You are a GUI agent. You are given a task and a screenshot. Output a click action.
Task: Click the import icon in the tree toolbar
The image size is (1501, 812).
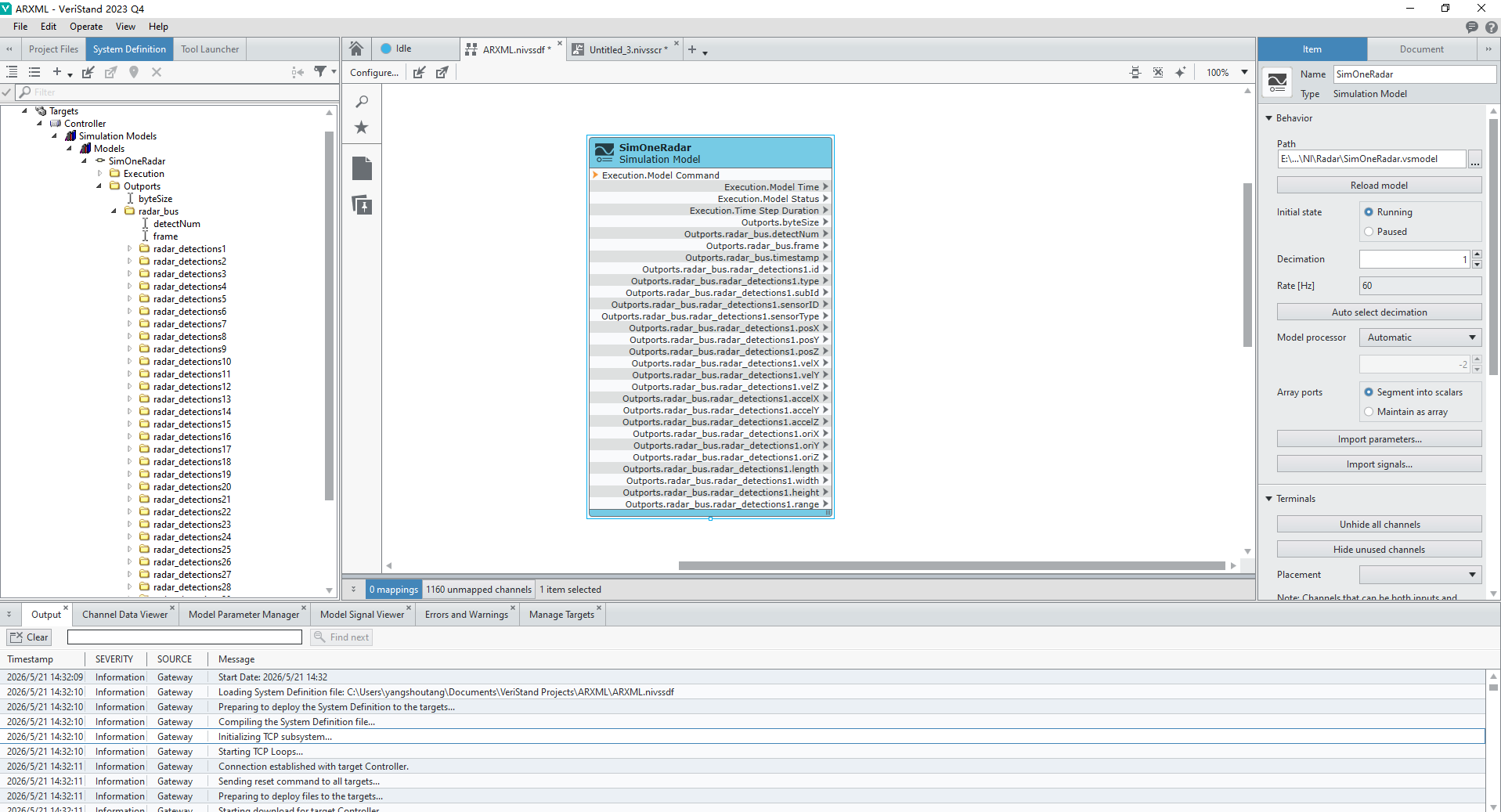click(88, 72)
